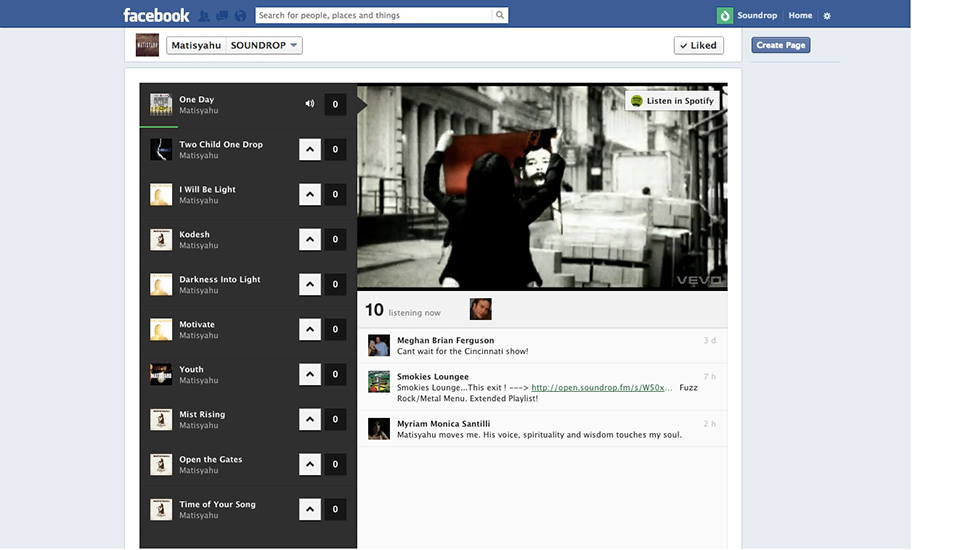Select Open the Gates song title
960x550 pixels.
[x=211, y=459]
